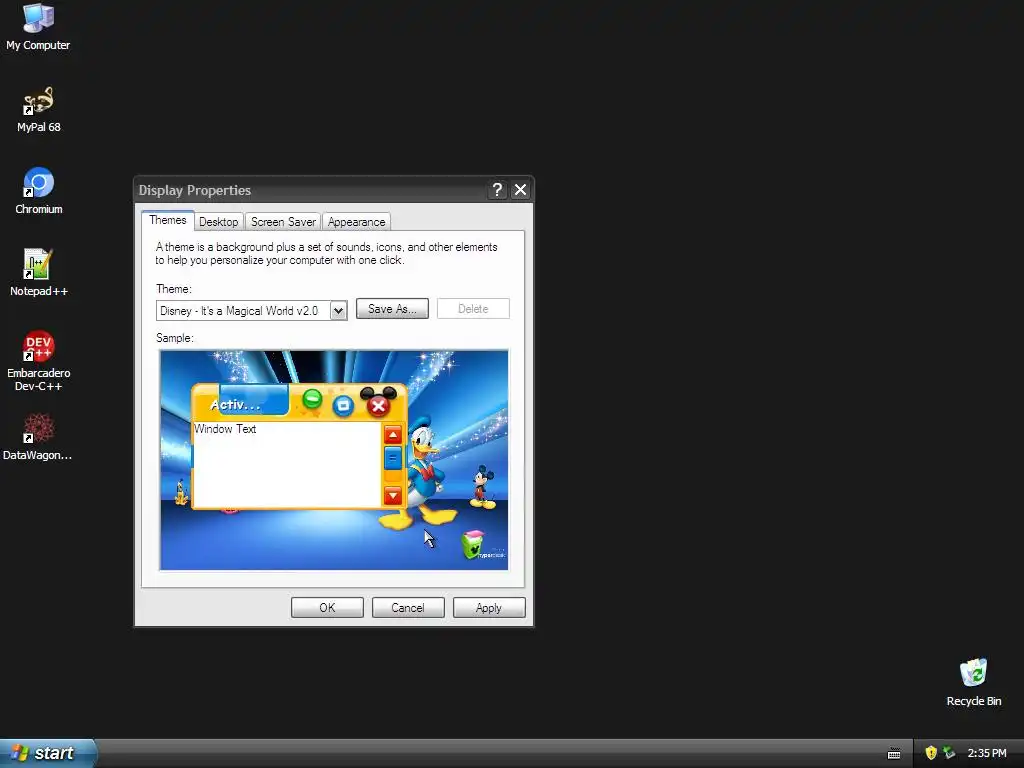Image resolution: width=1024 pixels, height=768 pixels.
Task: Click the on-screen keyboard taskbar icon
Action: pos(894,754)
